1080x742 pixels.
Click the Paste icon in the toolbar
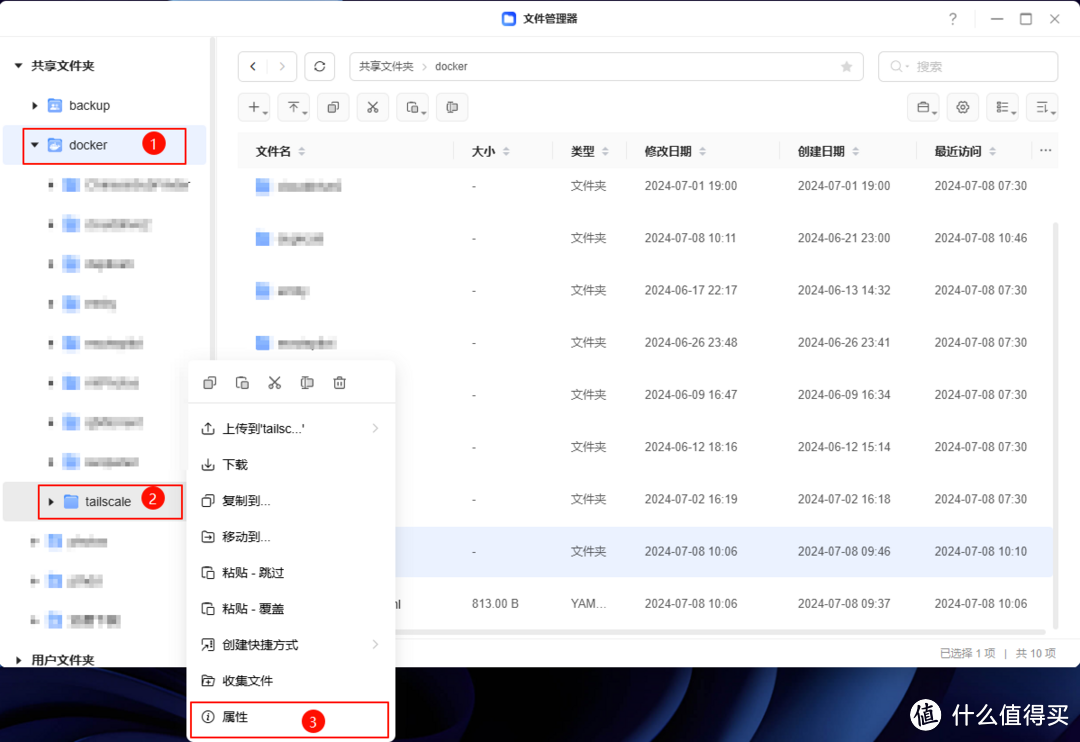tap(412, 107)
